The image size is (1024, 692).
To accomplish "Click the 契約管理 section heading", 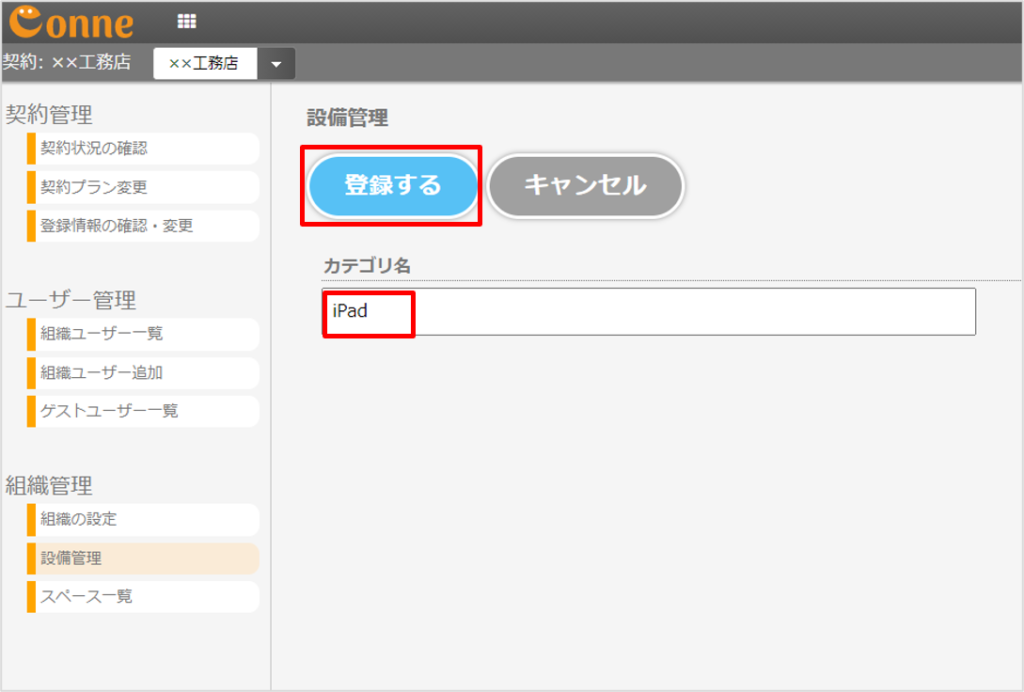I will point(49,115).
